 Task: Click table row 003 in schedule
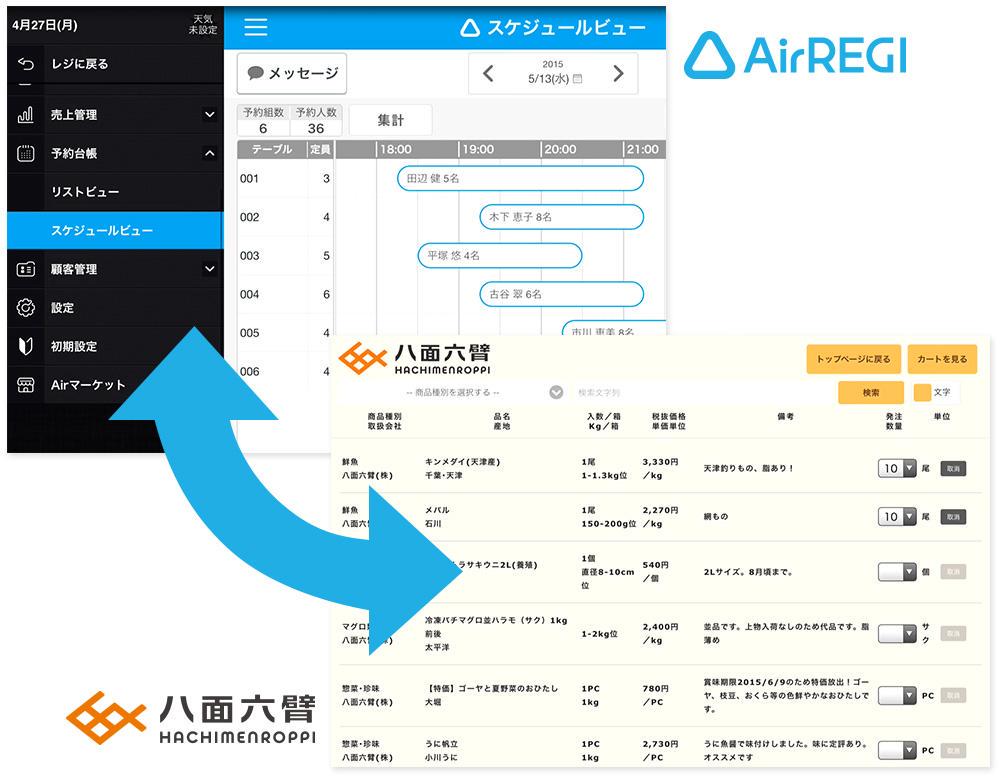pos(285,256)
